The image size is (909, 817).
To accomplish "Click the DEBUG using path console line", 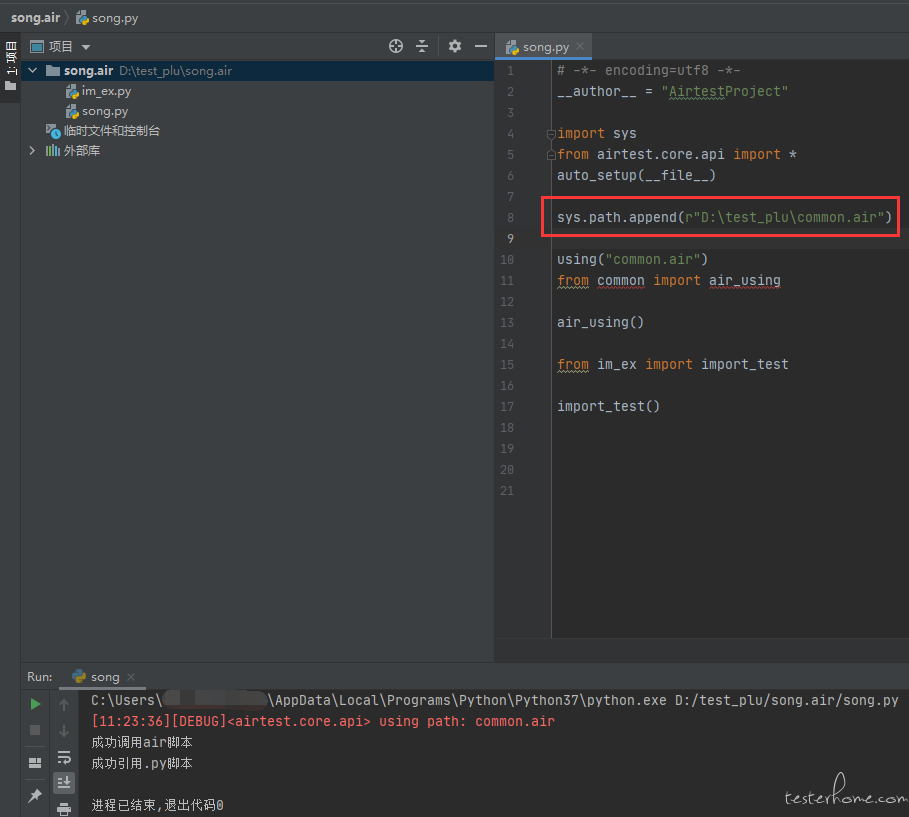I will [x=323, y=721].
